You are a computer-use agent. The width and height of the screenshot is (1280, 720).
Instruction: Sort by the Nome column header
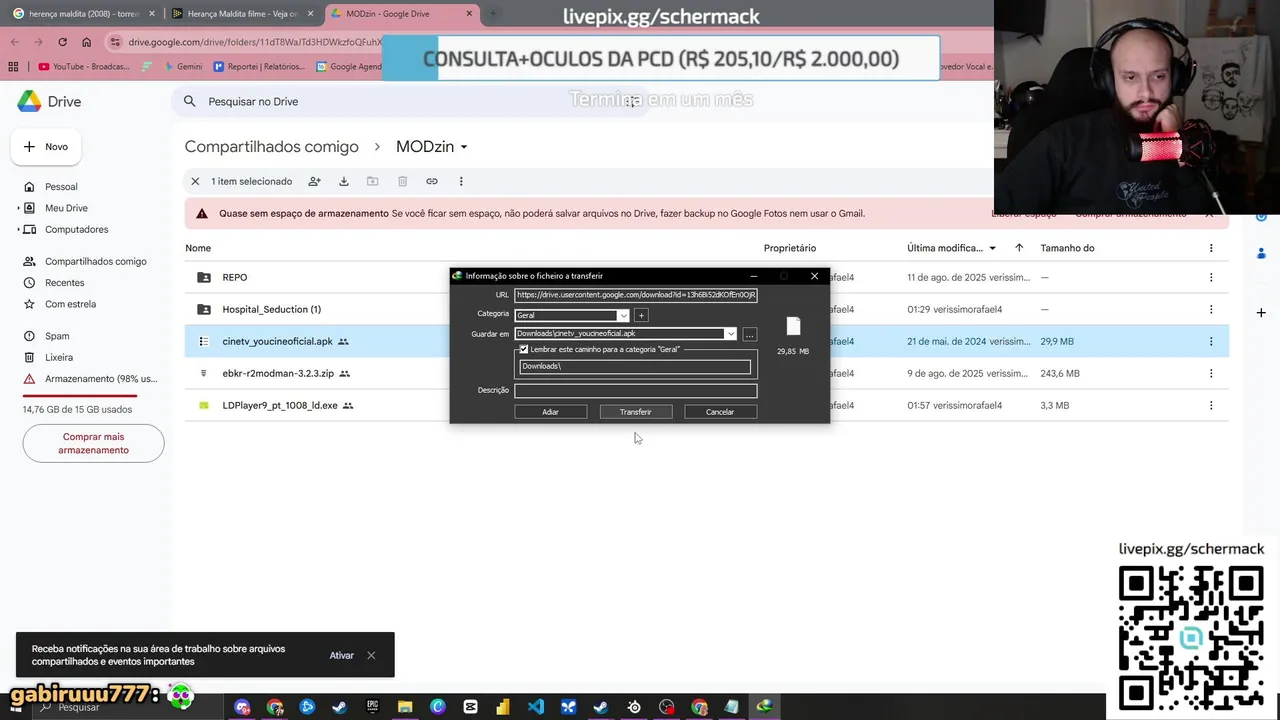coord(198,248)
